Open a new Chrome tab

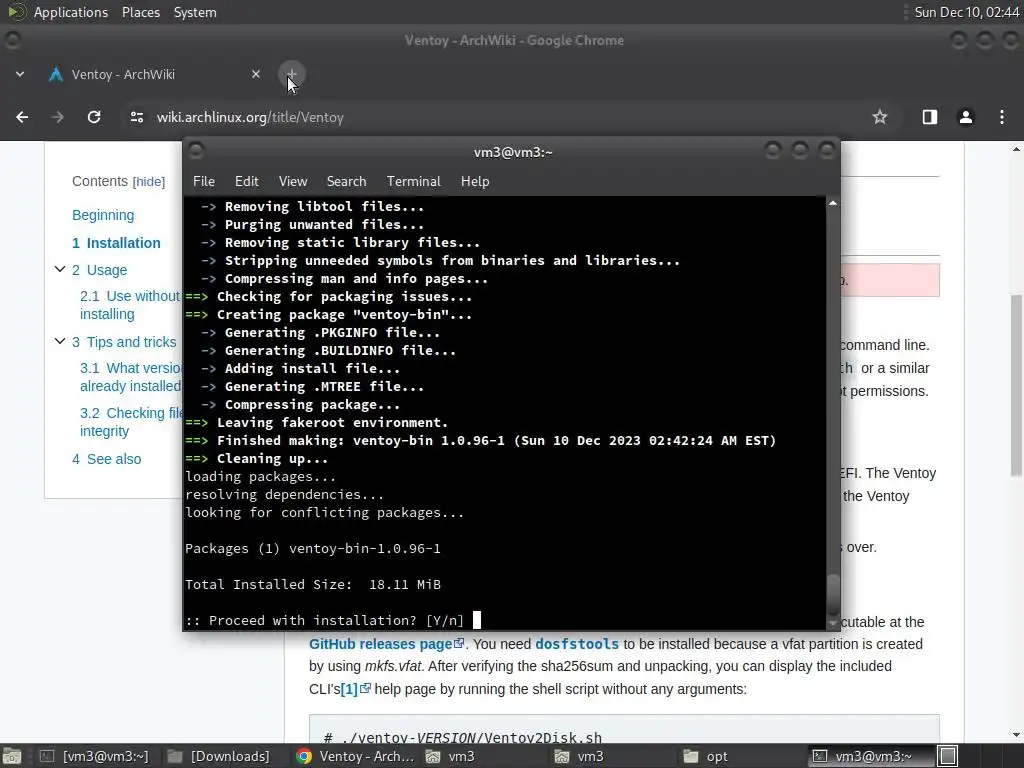(x=291, y=74)
